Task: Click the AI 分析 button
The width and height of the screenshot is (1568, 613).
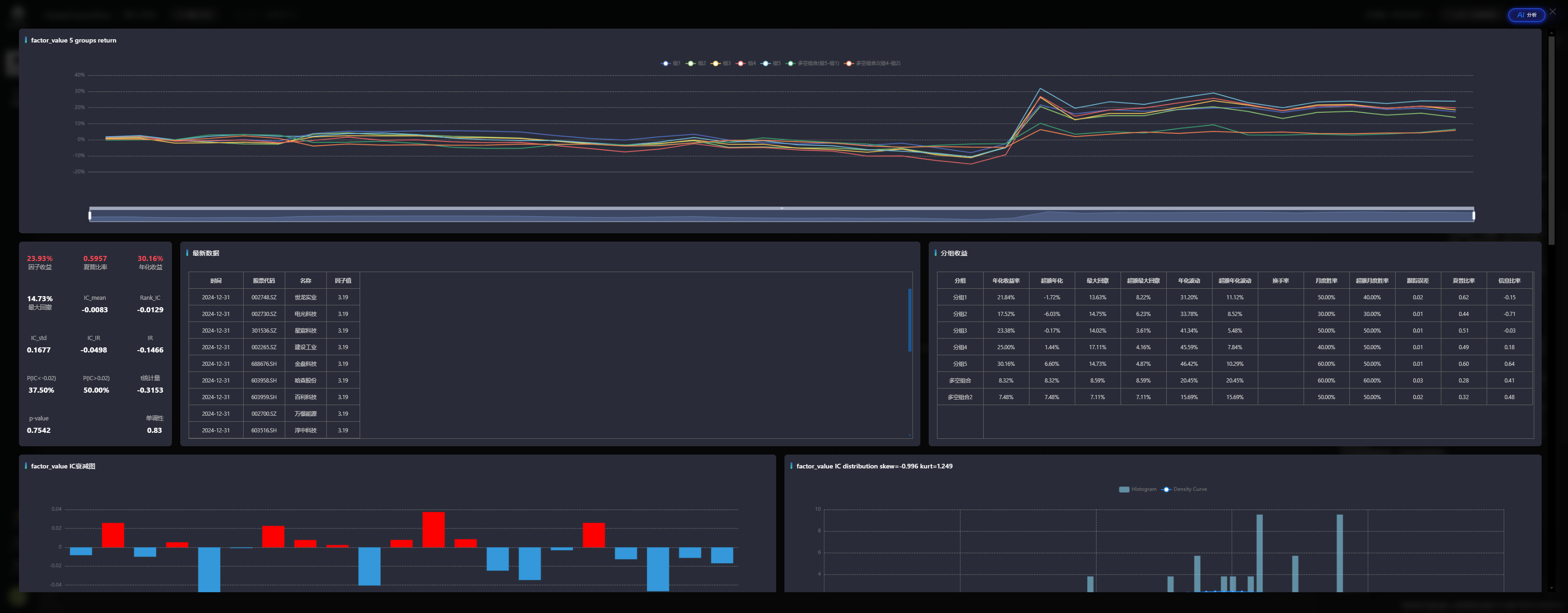Action: (x=1526, y=15)
